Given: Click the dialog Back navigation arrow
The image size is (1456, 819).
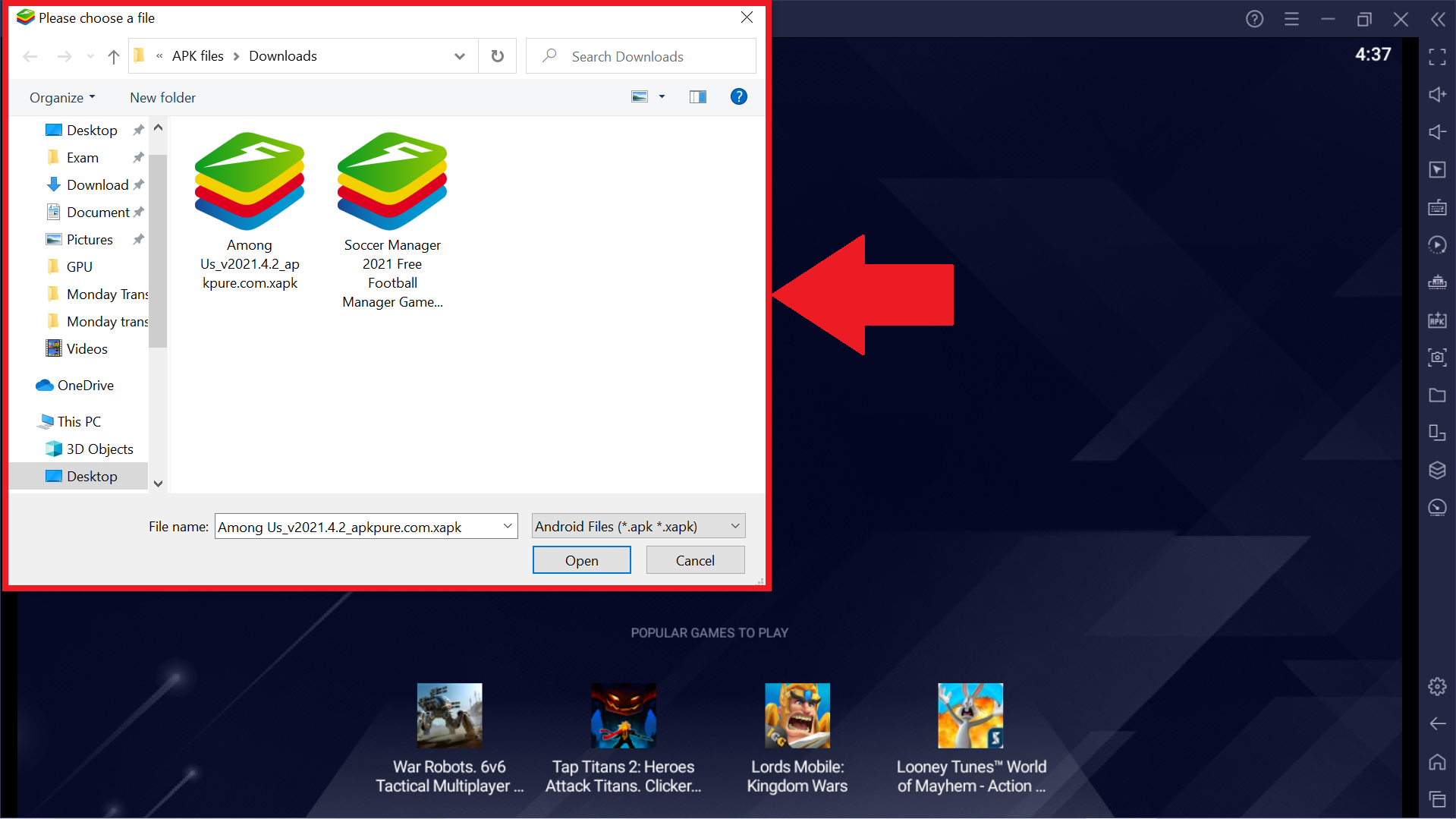Looking at the screenshot, I should pos(30,57).
